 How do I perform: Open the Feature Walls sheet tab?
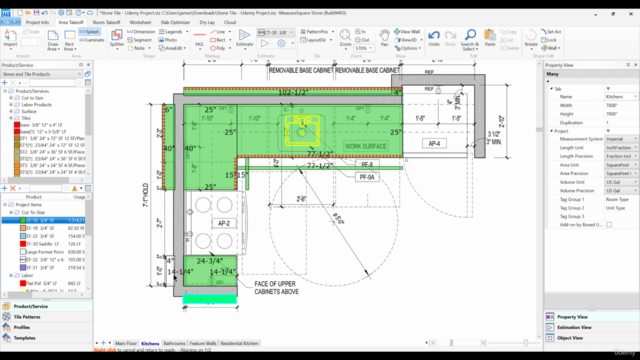pos(203,343)
